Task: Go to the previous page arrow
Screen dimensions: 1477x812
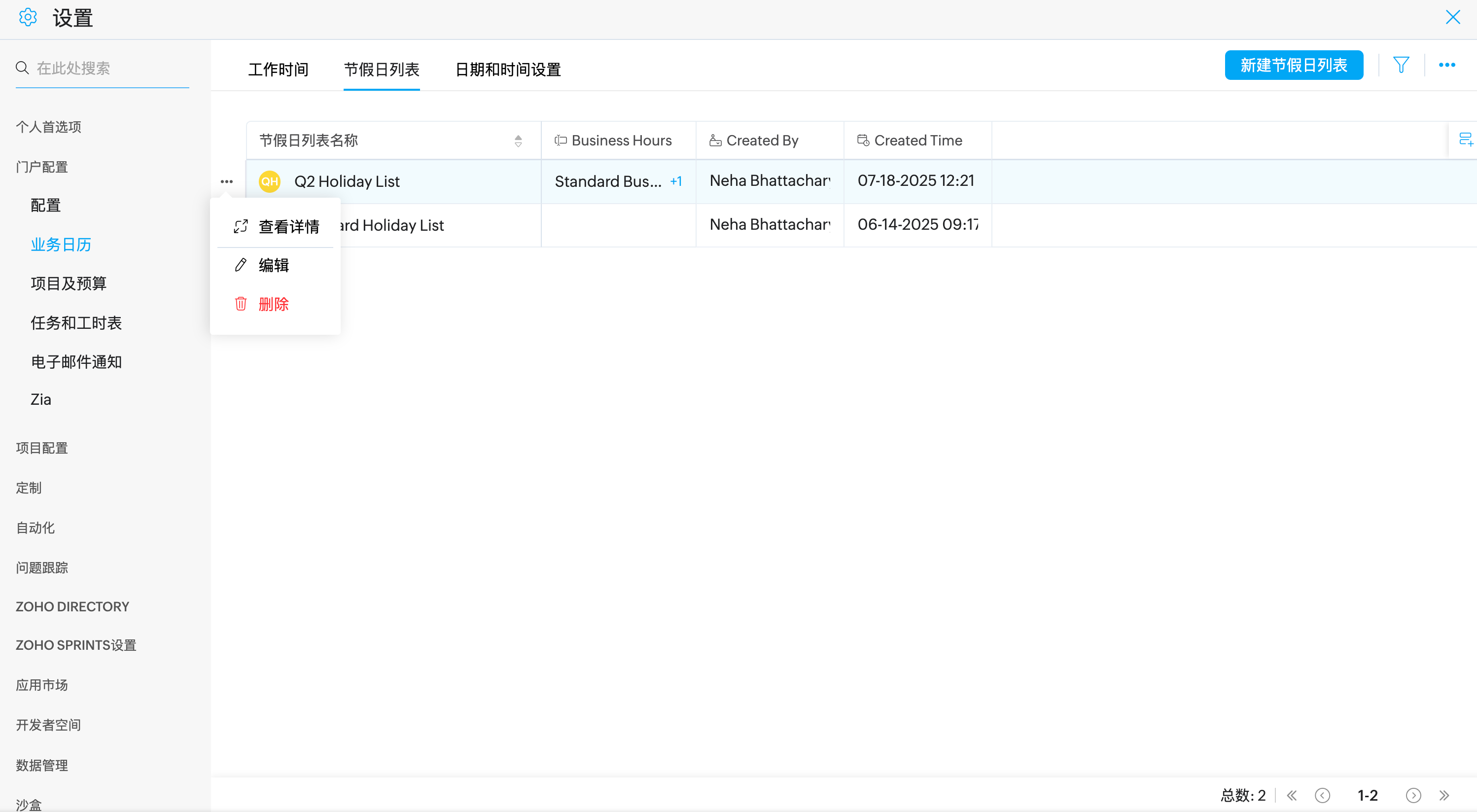Action: 1322,795
